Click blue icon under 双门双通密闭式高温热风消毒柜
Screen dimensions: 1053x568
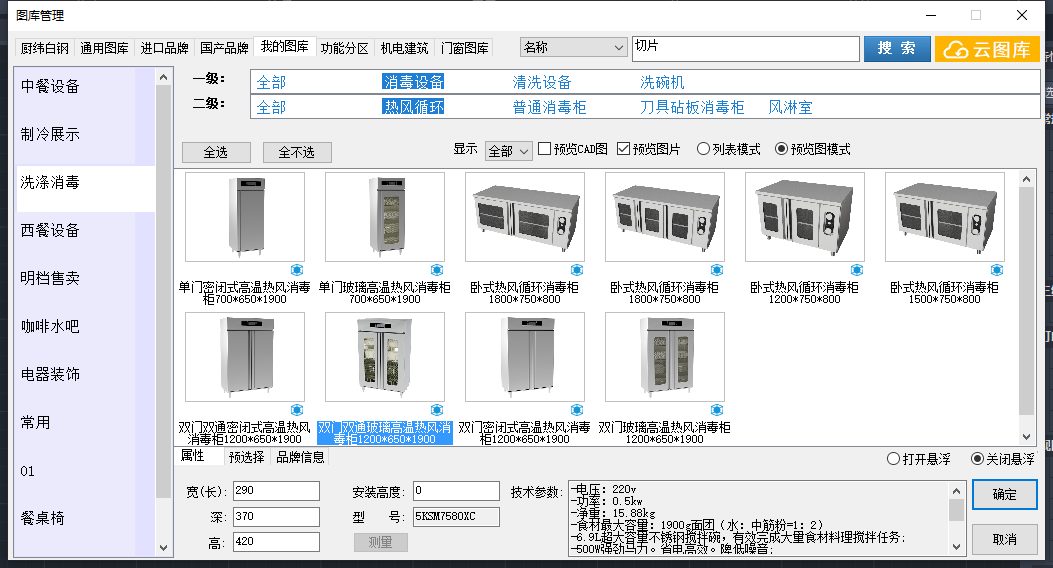pos(297,410)
